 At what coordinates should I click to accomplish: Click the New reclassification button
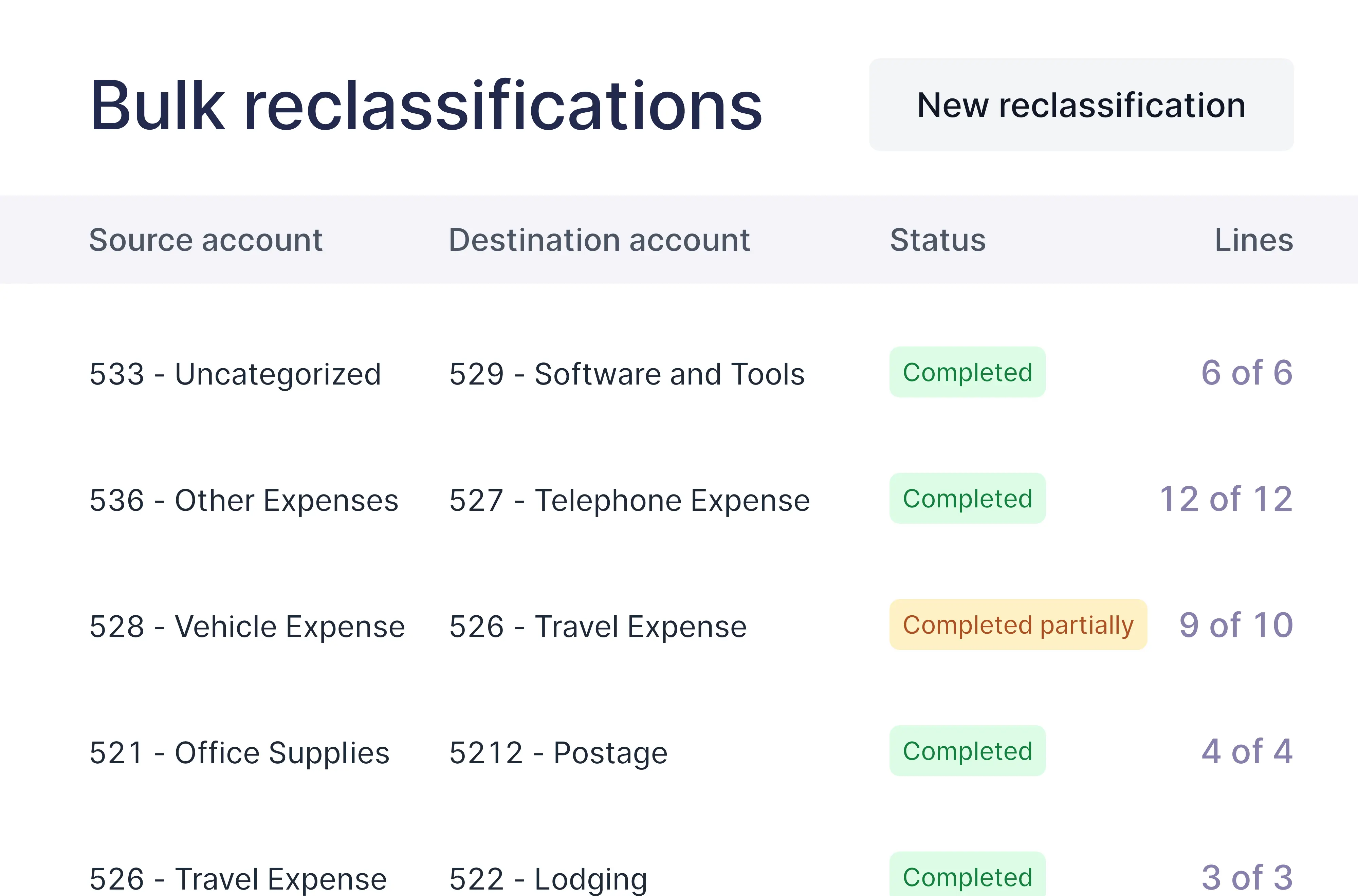tap(1081, 105)
